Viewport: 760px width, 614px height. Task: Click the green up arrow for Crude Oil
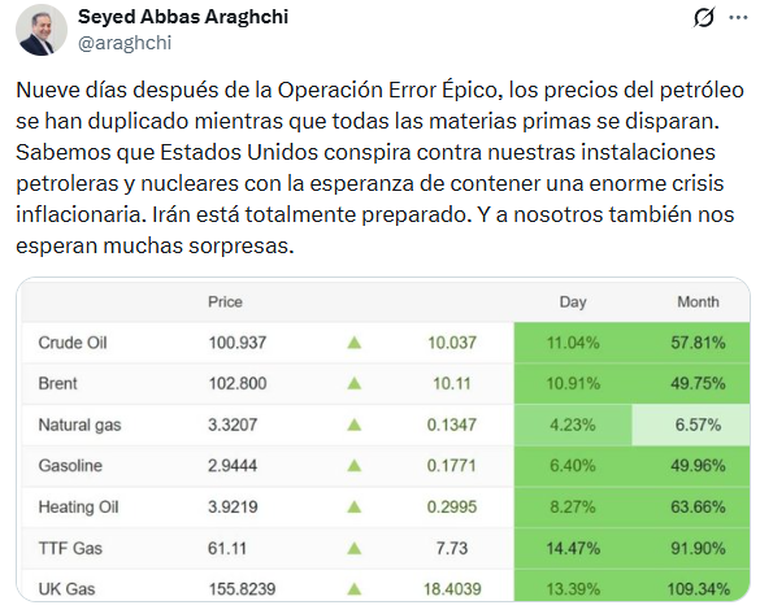click(354, 343)
